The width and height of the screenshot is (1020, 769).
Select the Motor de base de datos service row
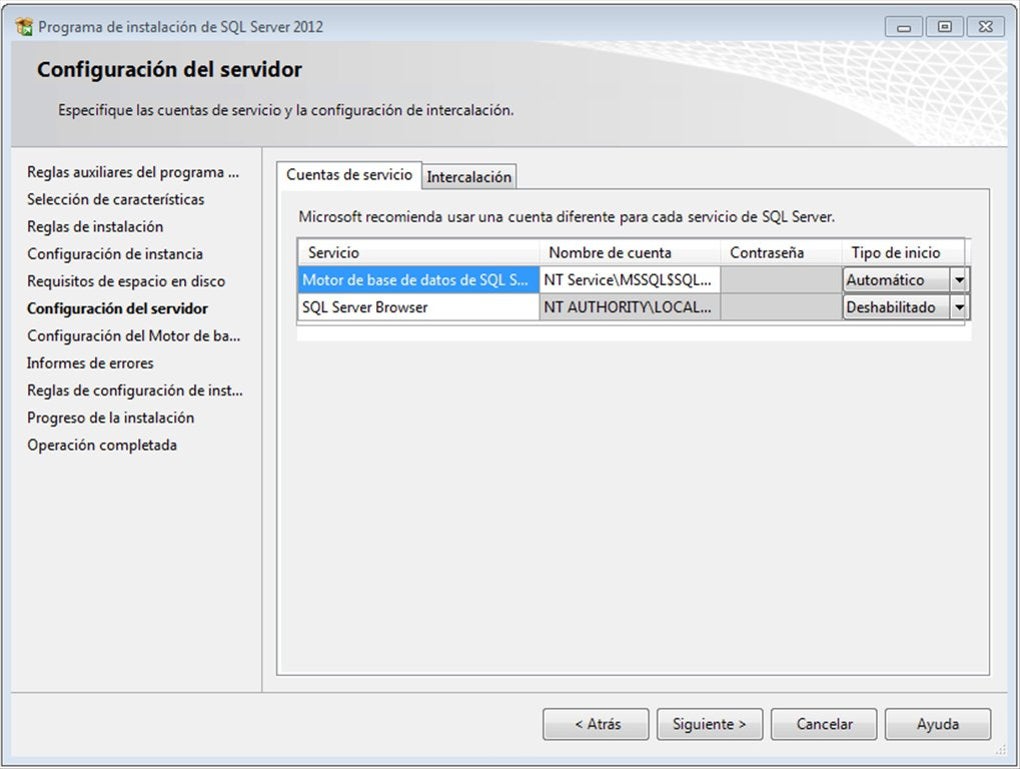point(415,279)
